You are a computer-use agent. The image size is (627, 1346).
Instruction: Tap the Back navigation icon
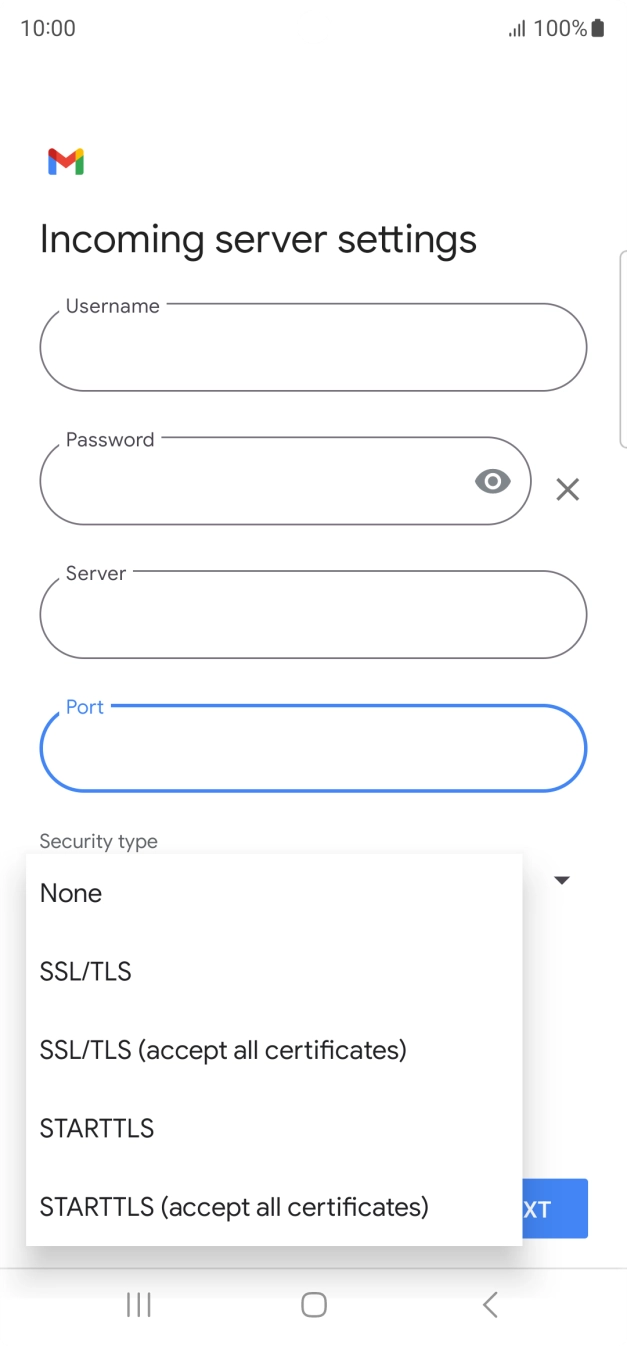(489, 1304)
